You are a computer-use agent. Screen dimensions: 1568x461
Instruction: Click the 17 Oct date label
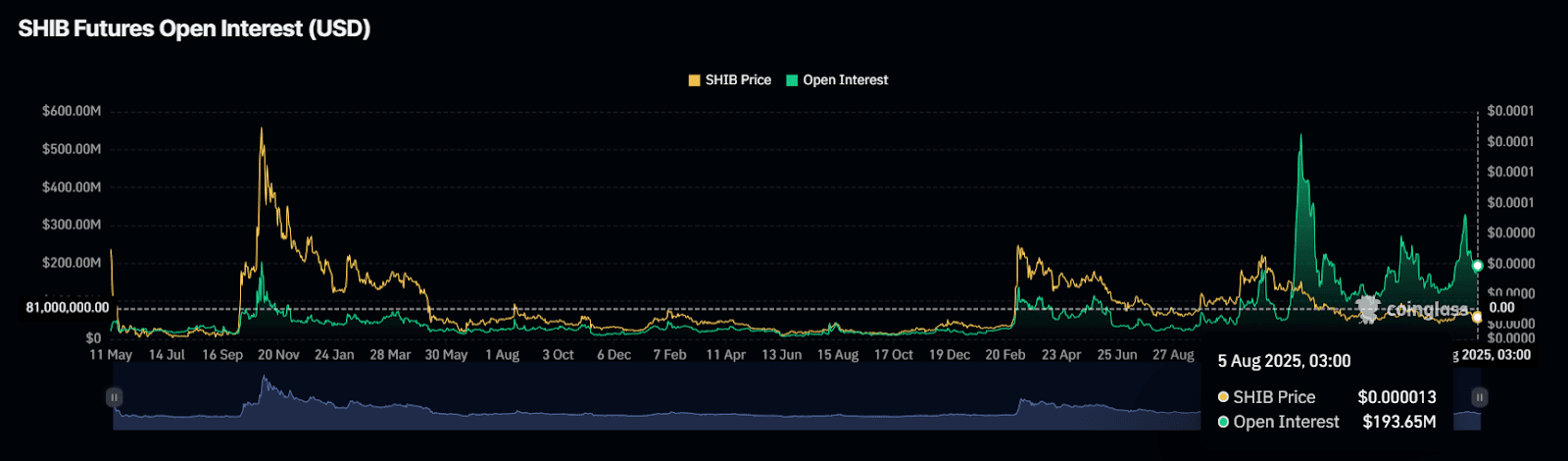click(894, 355)
